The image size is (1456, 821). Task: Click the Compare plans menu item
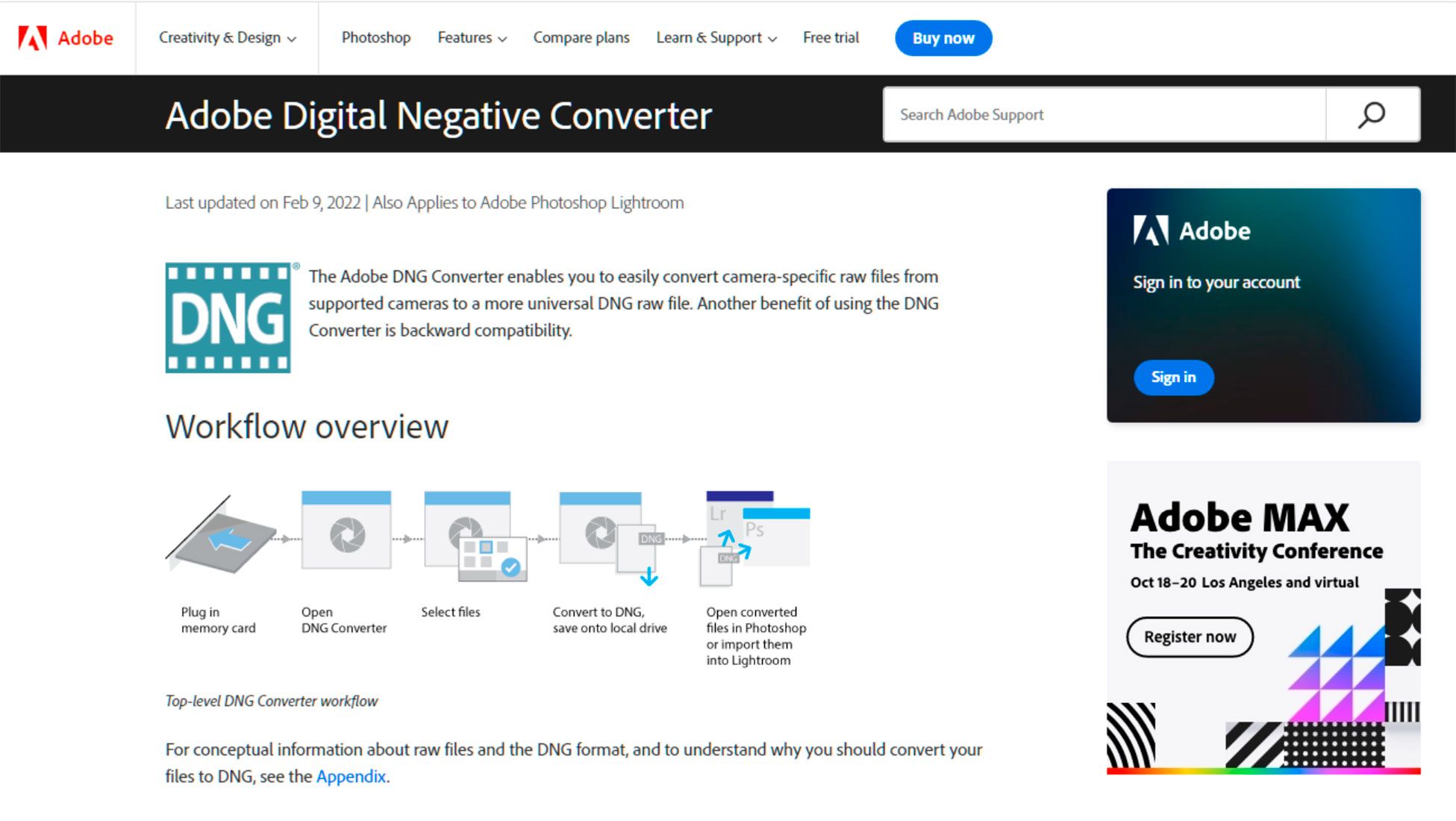(581, 38)
